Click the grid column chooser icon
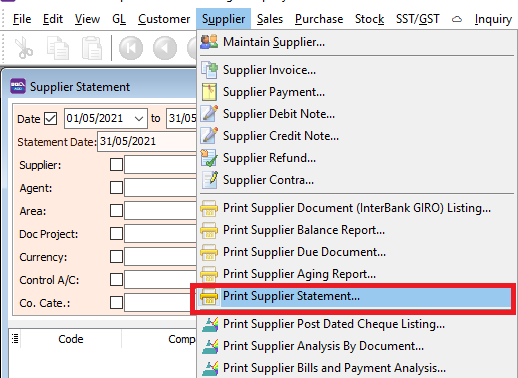 (15, 339)
